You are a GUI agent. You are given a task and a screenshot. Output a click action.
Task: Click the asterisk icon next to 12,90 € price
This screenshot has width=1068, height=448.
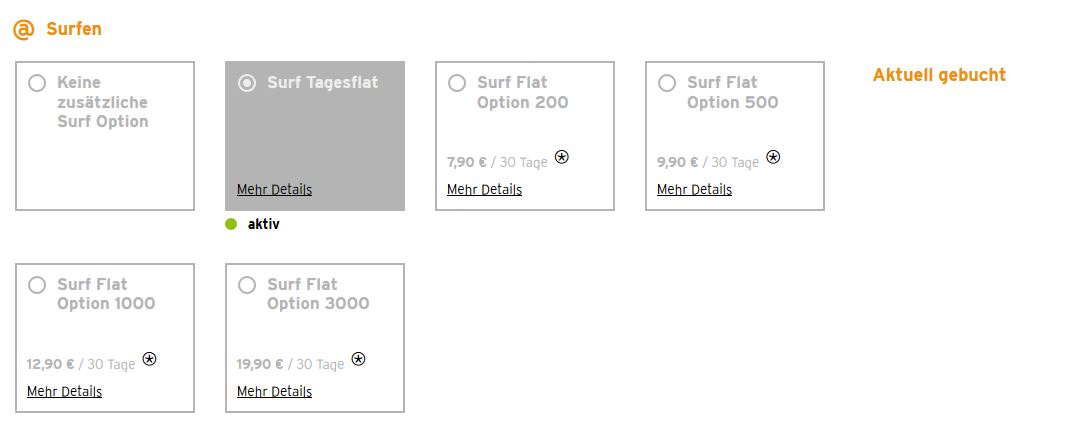tap(149, 359)
